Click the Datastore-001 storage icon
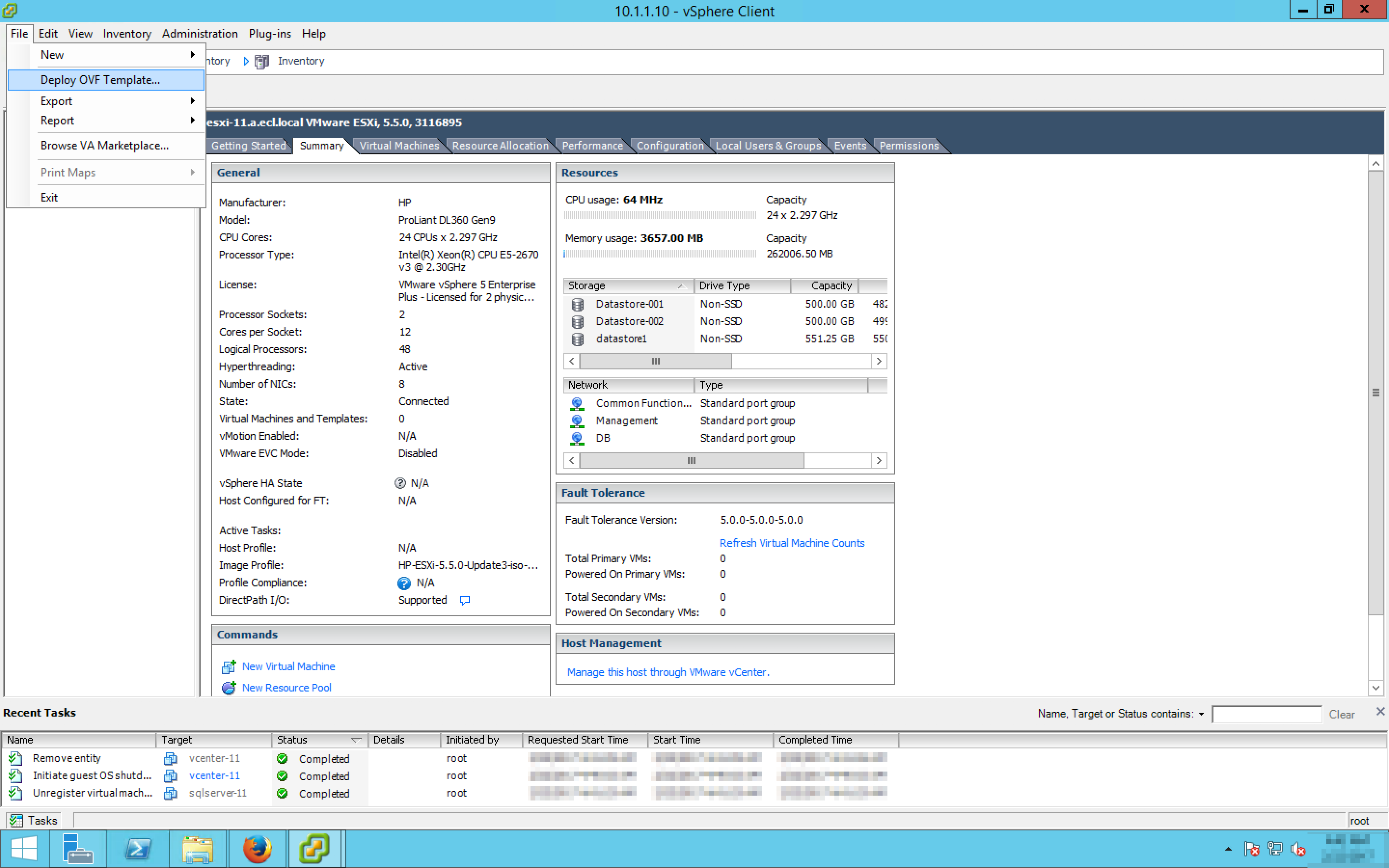This screenshot has height=868, width=1389. 577,304
